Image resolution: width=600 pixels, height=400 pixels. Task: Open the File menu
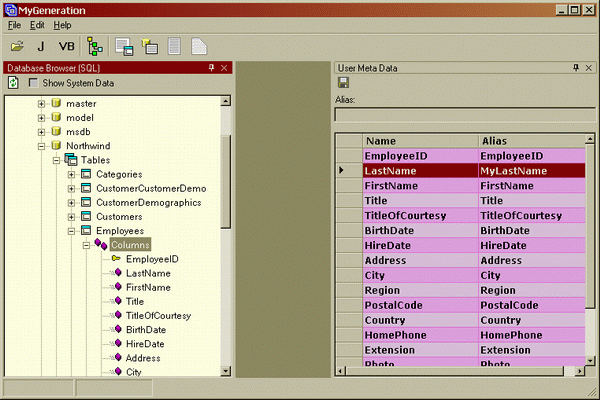click(x=14, y=25)
